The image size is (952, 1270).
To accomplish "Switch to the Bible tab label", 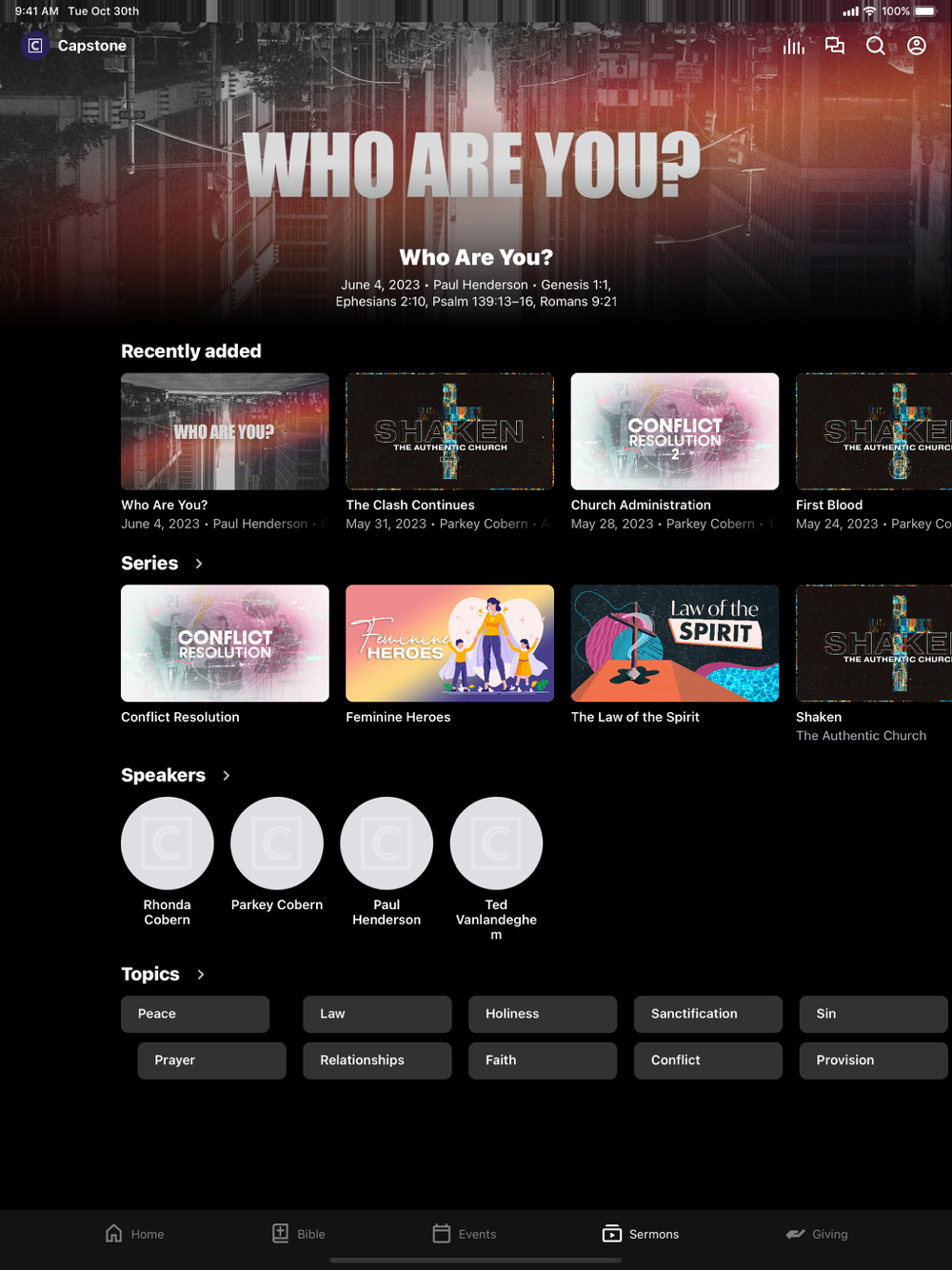I will [x=311, y=1234].
